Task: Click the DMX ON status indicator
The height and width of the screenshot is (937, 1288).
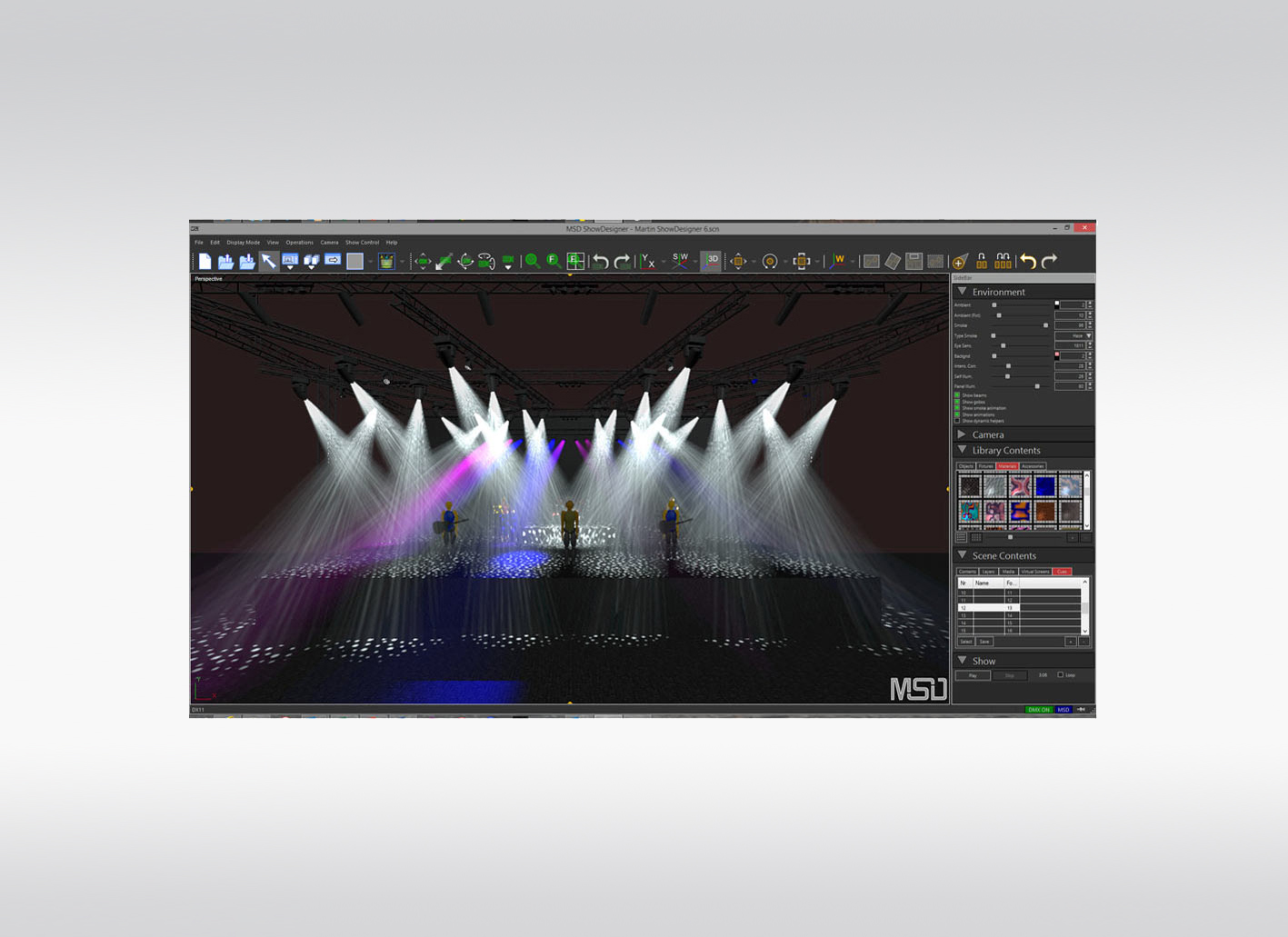Action: pos(1038,710)
